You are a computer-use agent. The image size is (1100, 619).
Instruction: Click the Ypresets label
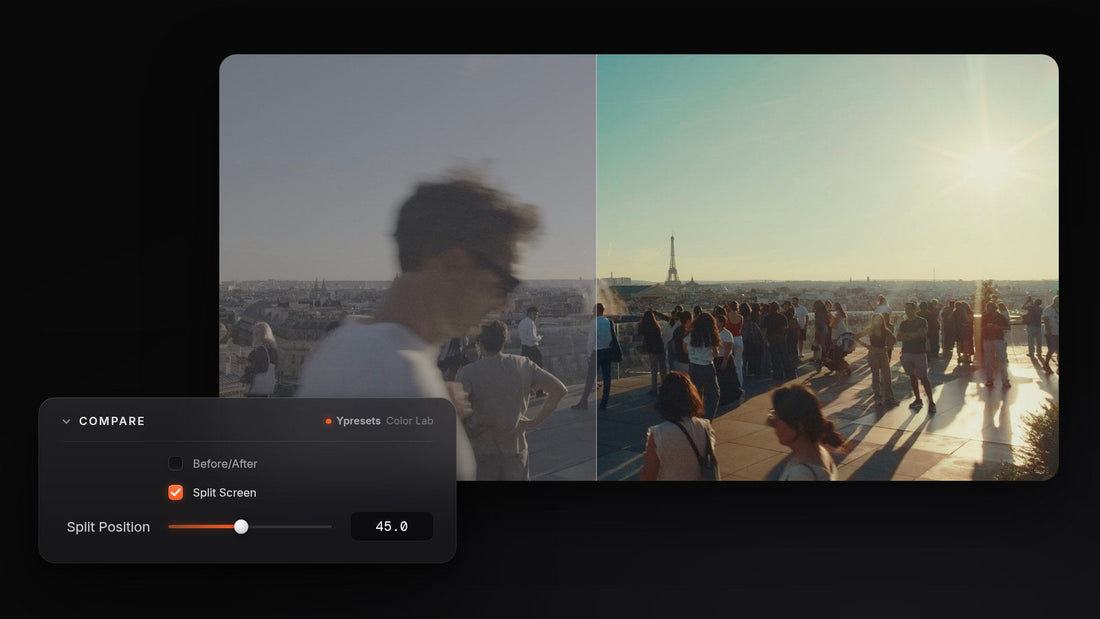pyautogui.click(x=358, y=421)
